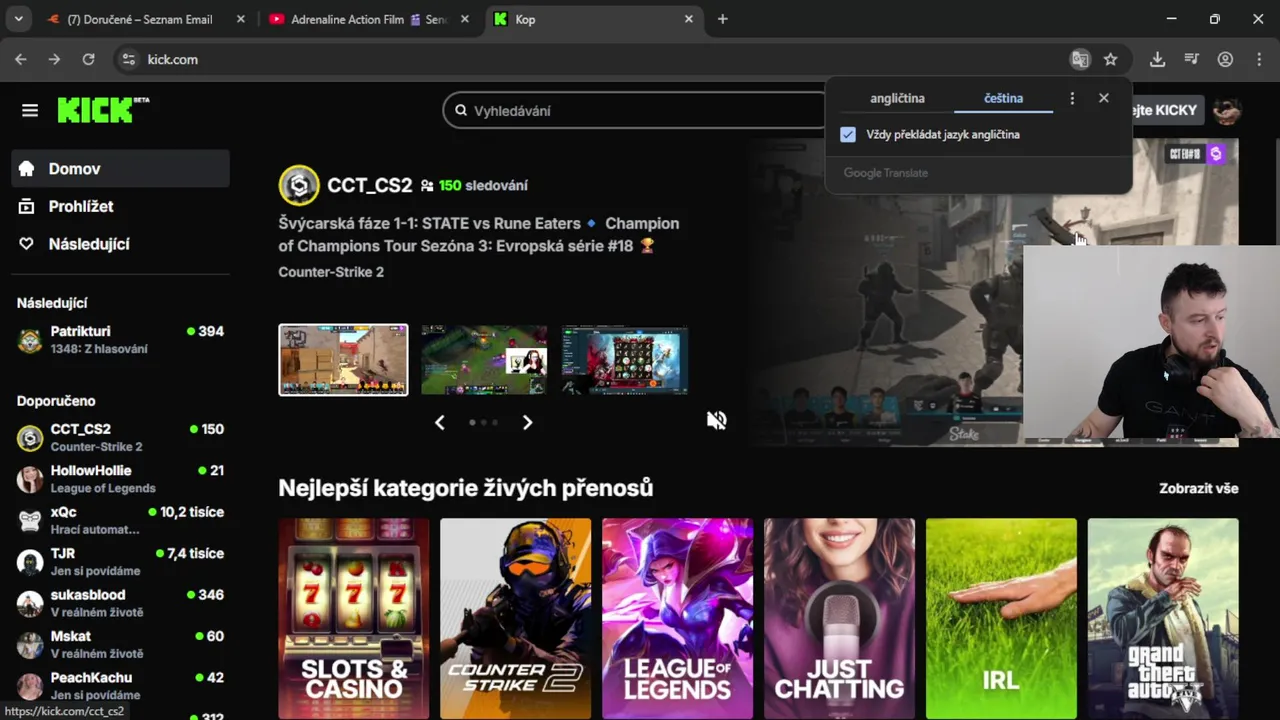Unmute the featured stream preview
Viewport: 1280px width, 720px height.
(x=716, y=421)
